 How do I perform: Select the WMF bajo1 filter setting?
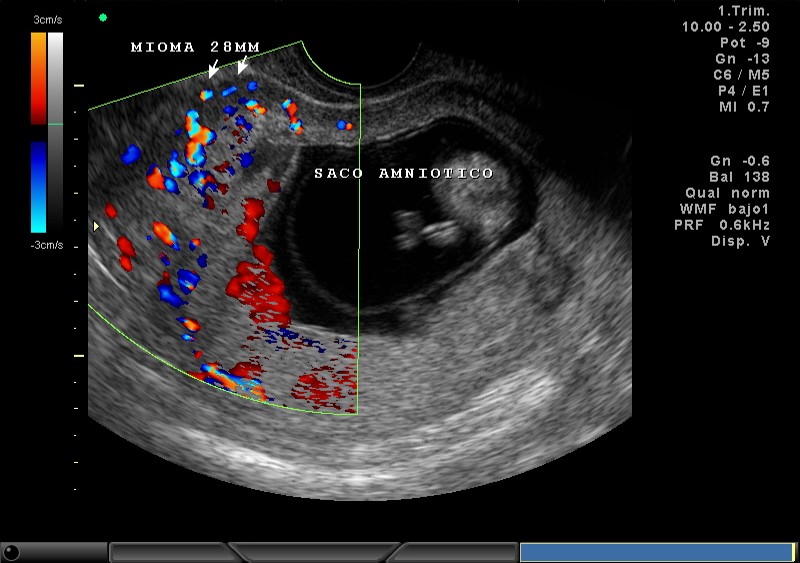coord(722,209)
